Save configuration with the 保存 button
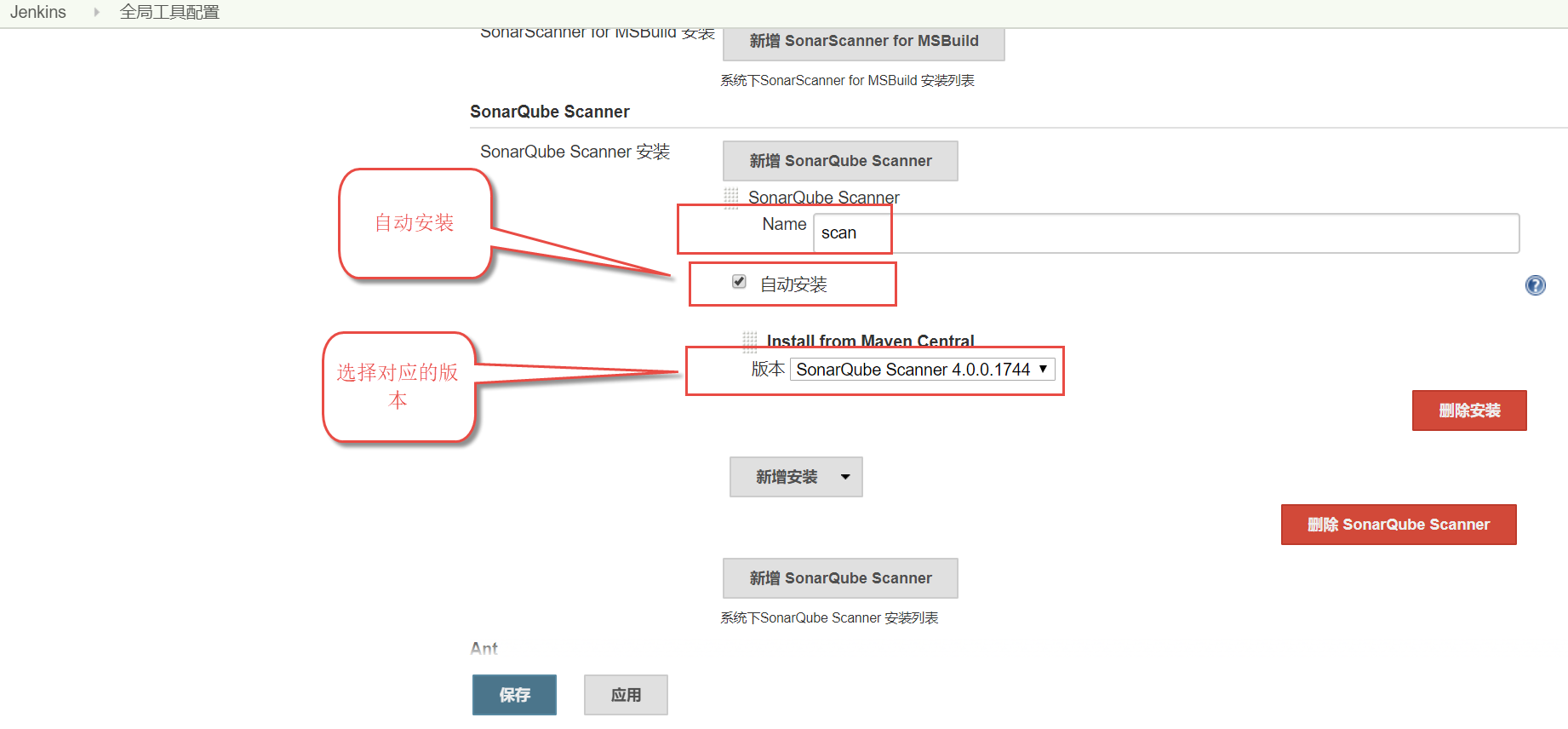The height and width of the screenshot is (729, 1568). [514, 695]
